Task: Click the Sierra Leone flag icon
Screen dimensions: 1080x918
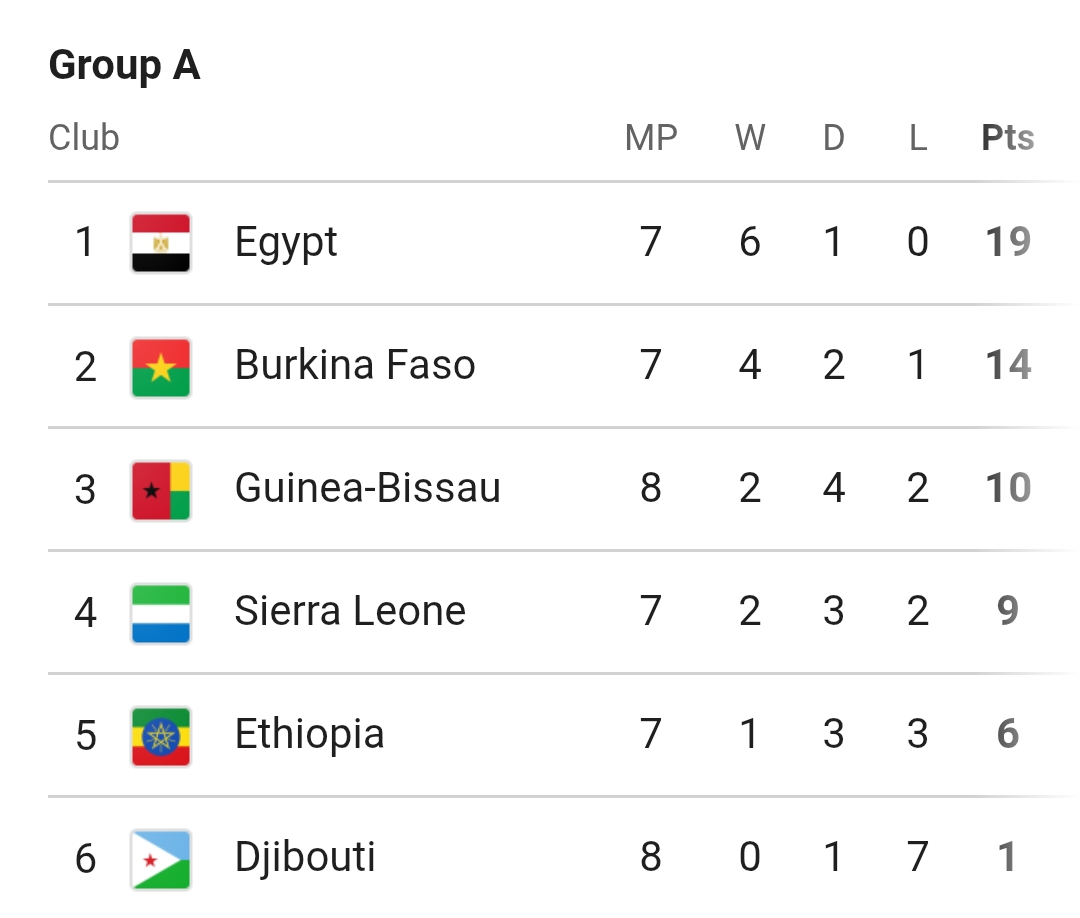Action: pyautogui.click(x=161, y=612)
